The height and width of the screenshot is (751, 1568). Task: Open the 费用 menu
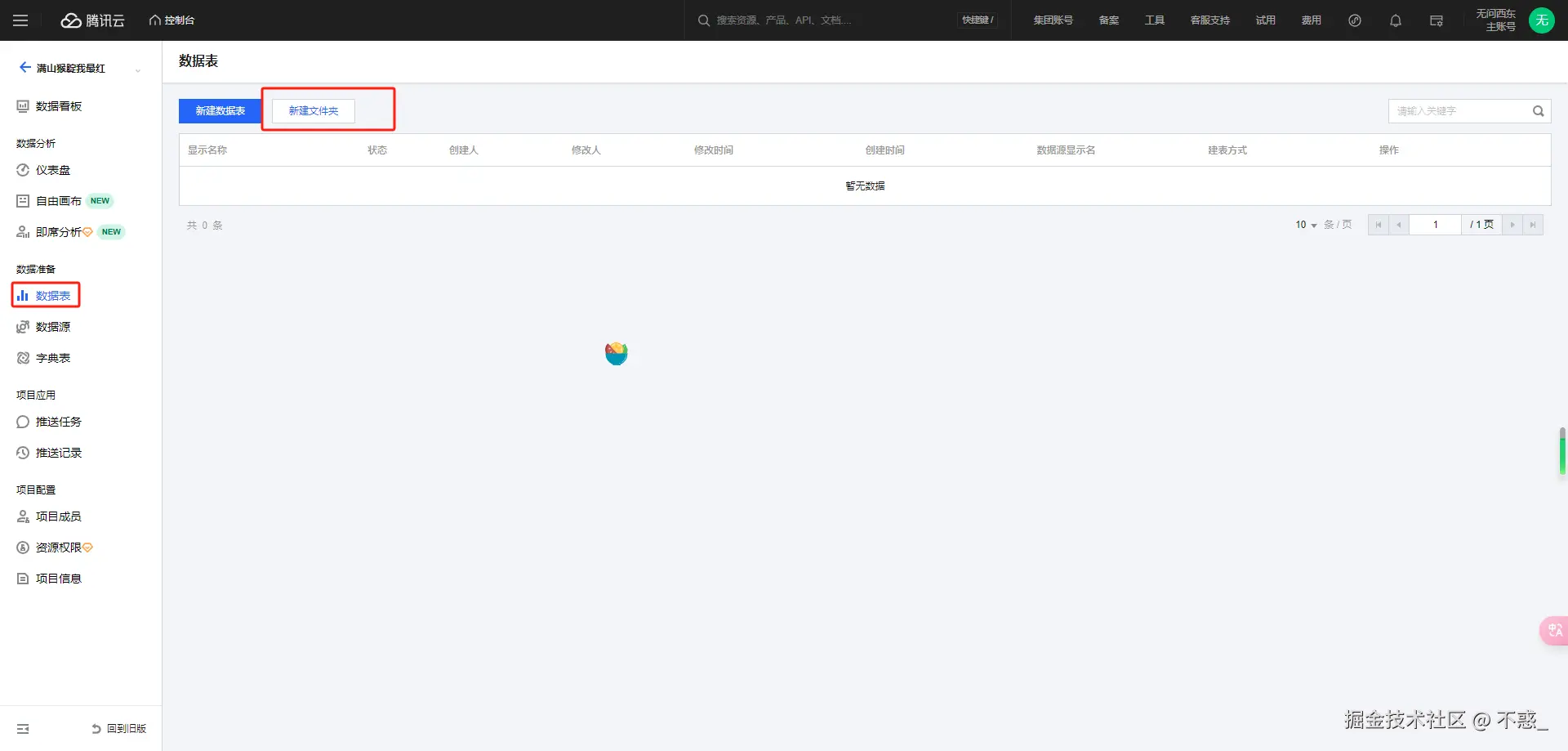coord(1311,20)
